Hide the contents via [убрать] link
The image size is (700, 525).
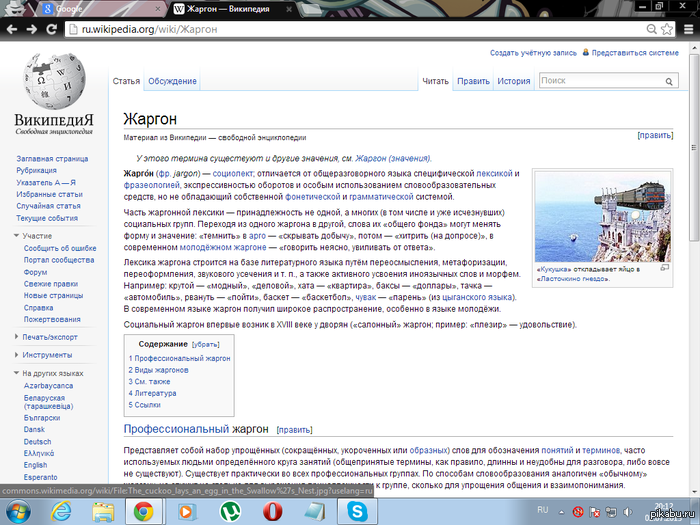pos(206,345)
